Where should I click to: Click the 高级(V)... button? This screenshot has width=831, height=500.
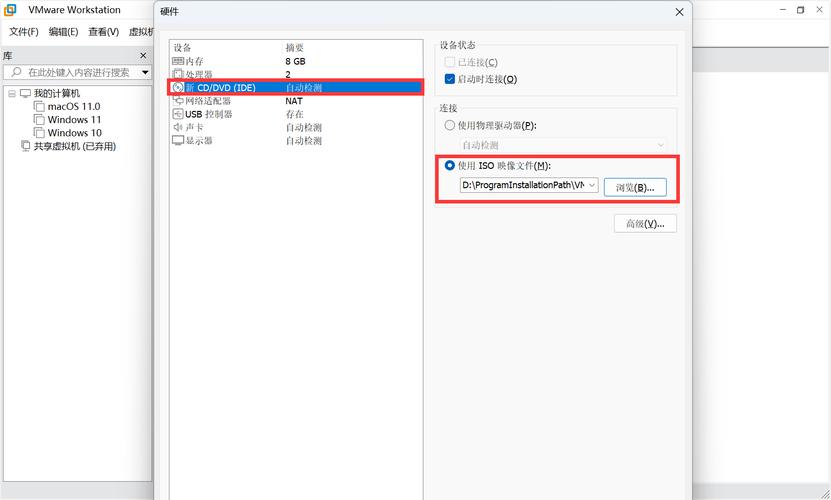(645, 224)
